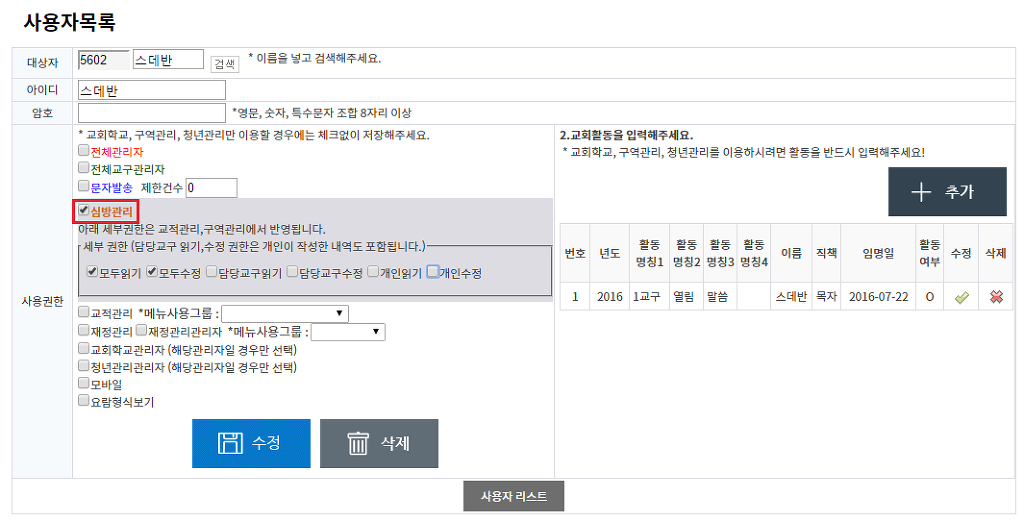
Task: Enable the 전체관리자 checkbox
Action: 84,151
